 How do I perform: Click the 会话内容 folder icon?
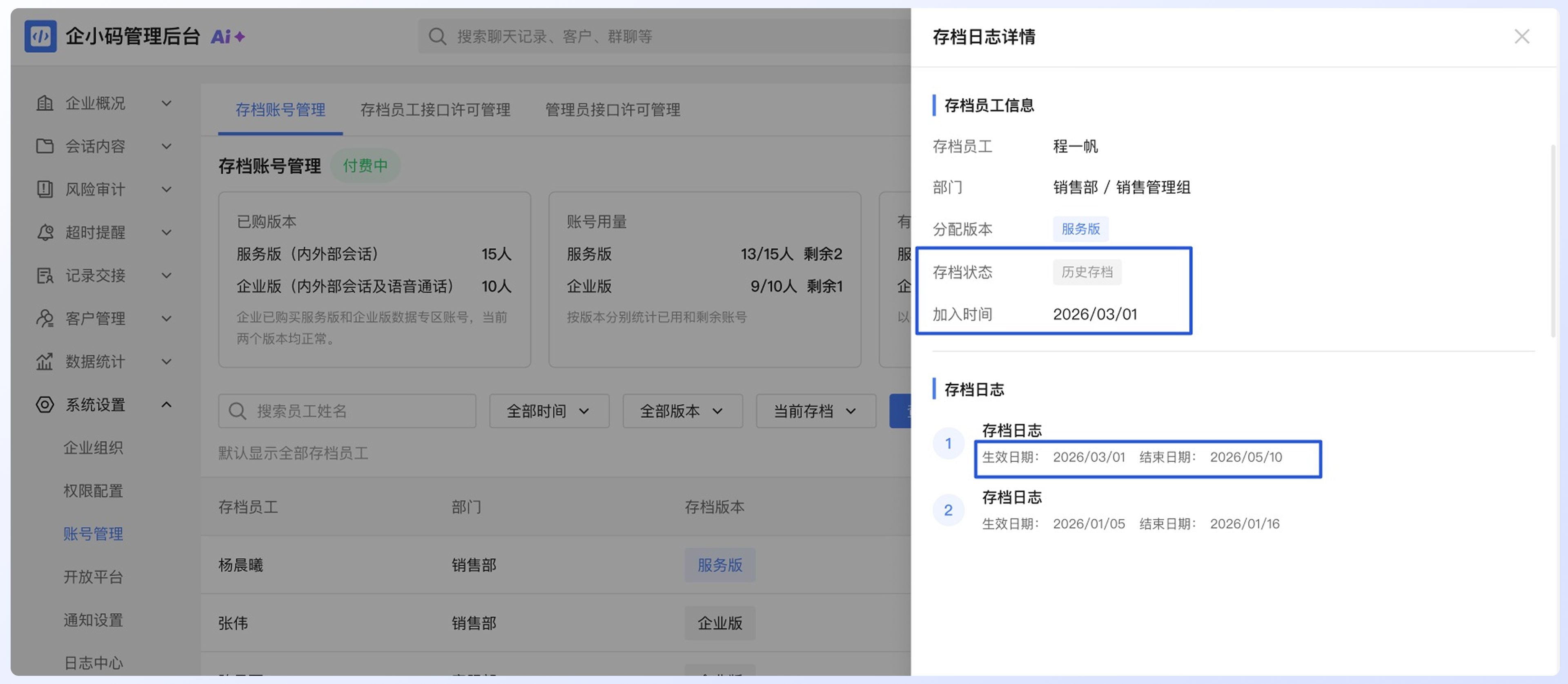coord(45,146)
